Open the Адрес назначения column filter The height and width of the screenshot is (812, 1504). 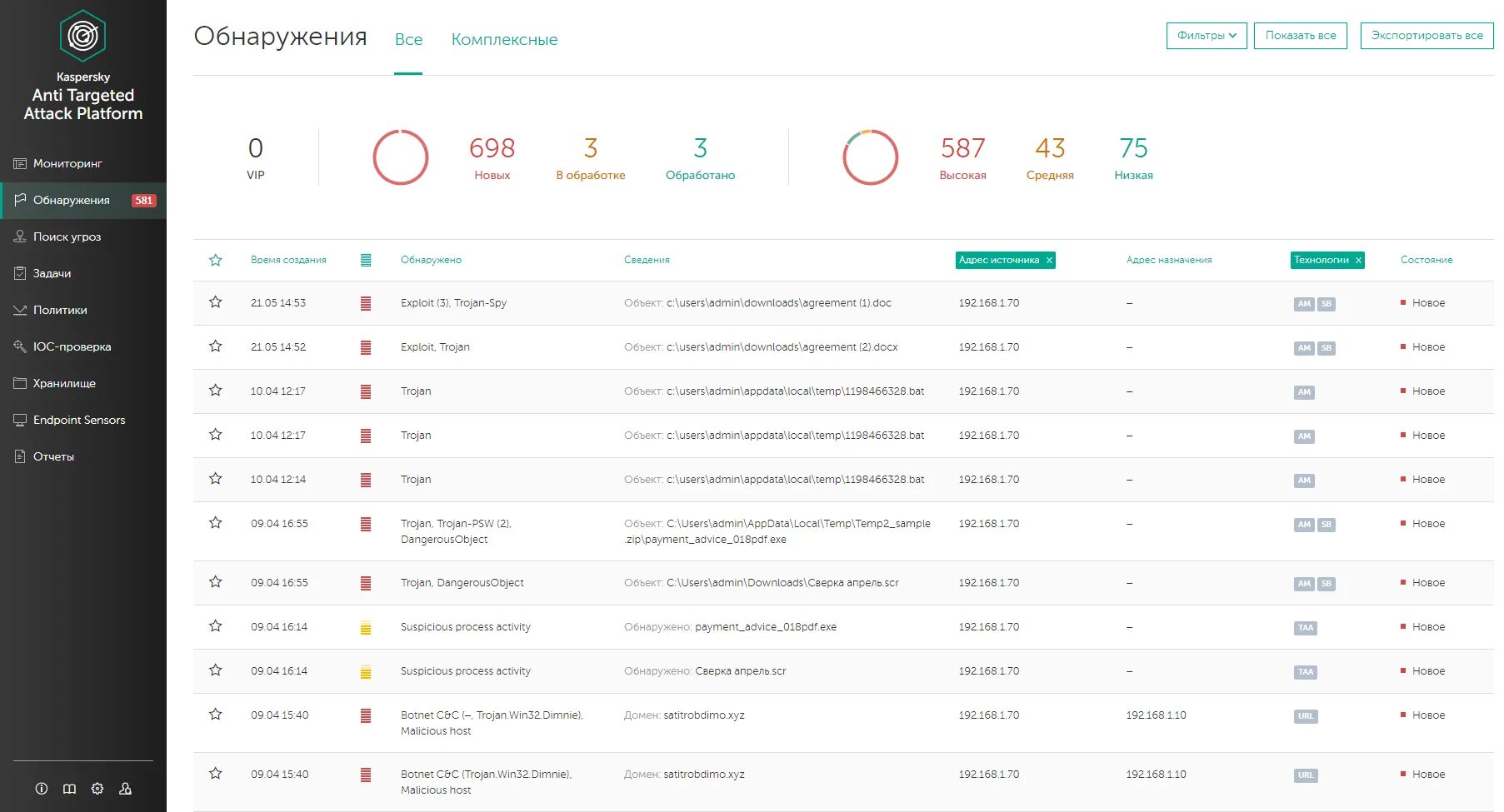1169,260
